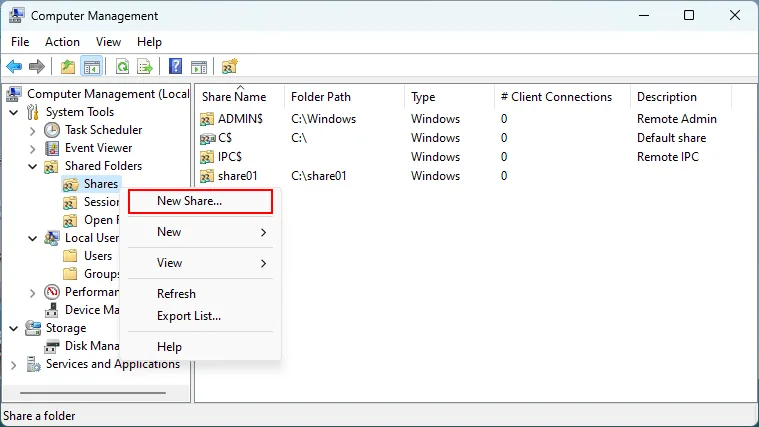This screenshot has width=759, height=427.
Task: Open the Help menu in menu bar
Action: click(x=149, y=42)
